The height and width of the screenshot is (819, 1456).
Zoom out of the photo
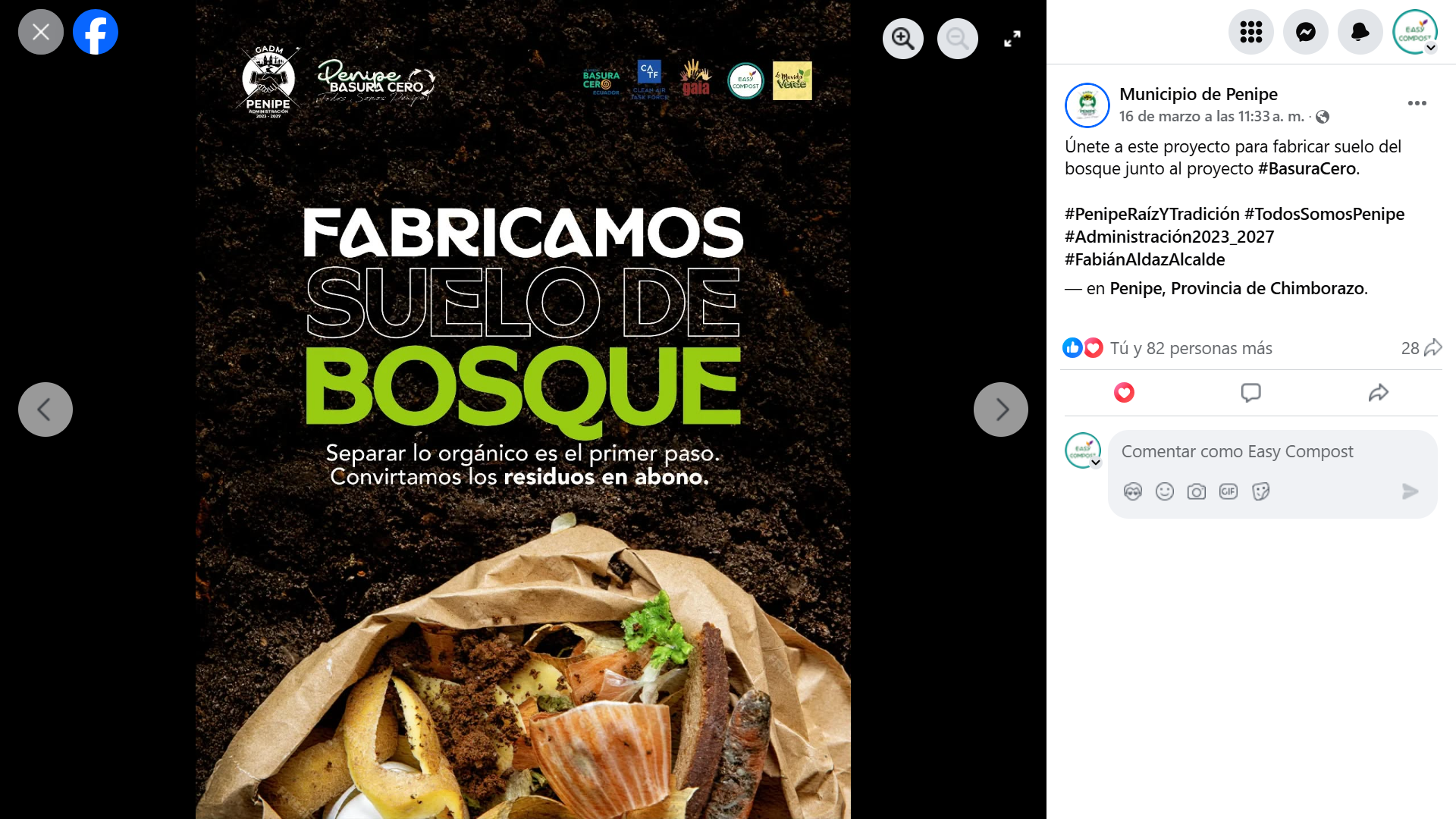click(958, 39)
